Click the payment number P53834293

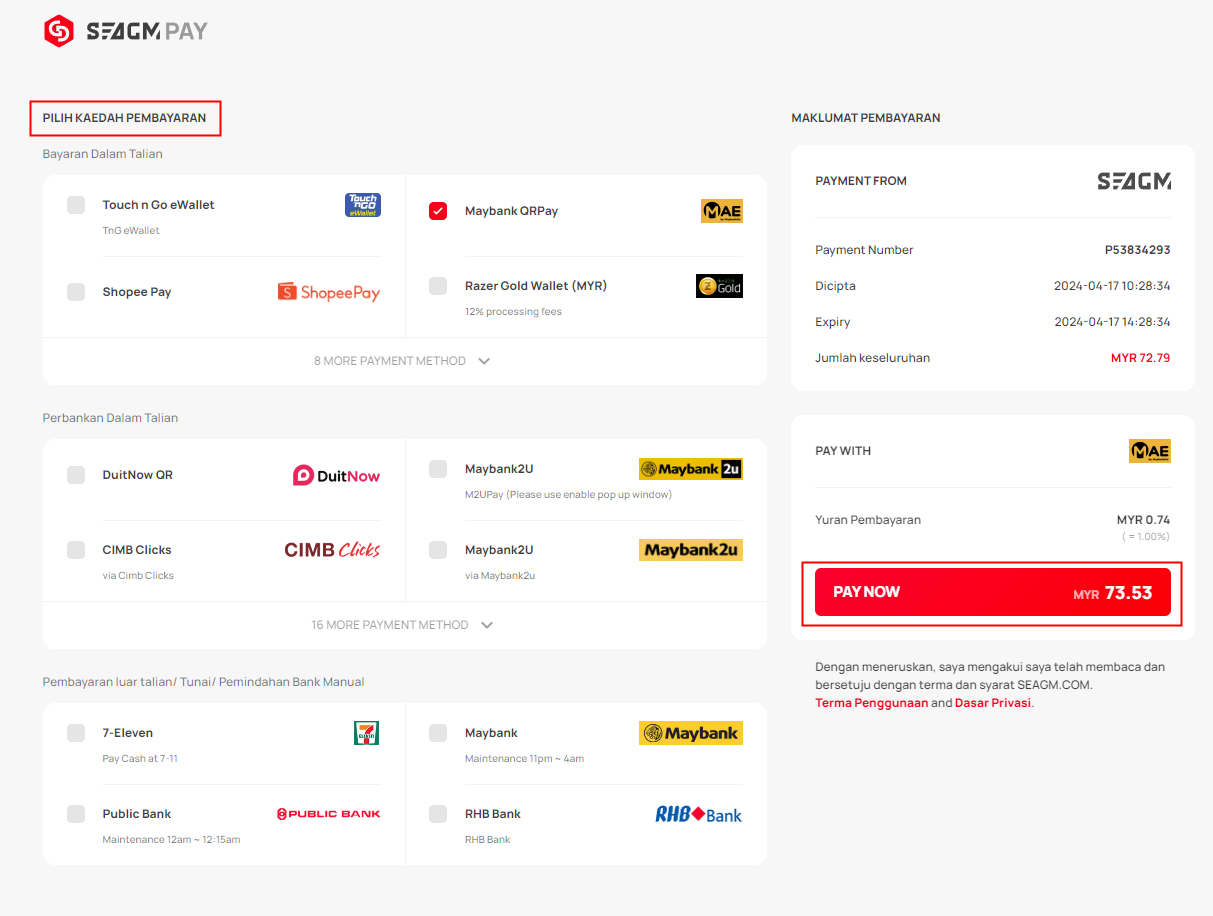pyautogui.click(x=1137, y=250)
